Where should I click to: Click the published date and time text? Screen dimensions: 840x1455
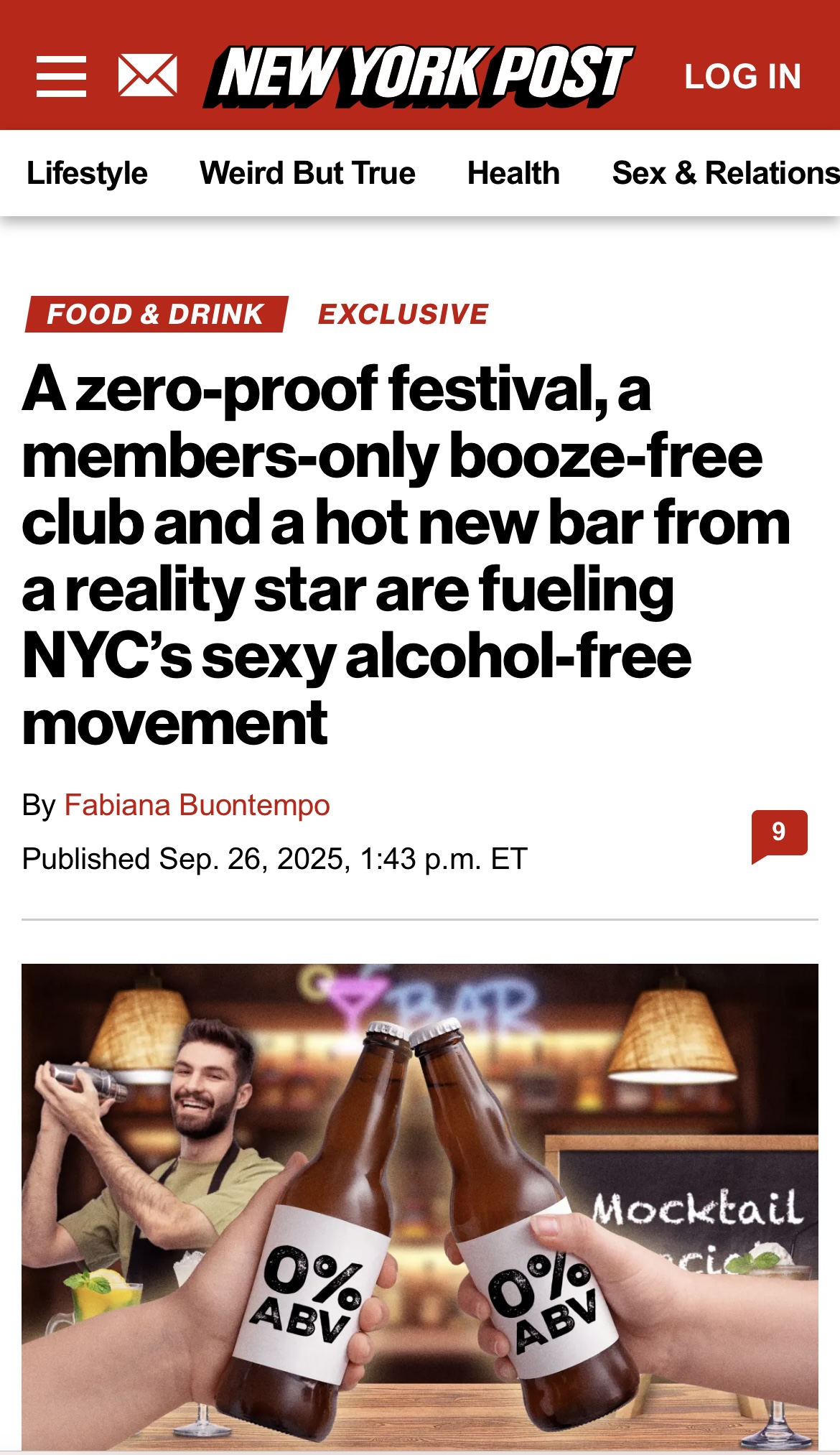275,859
